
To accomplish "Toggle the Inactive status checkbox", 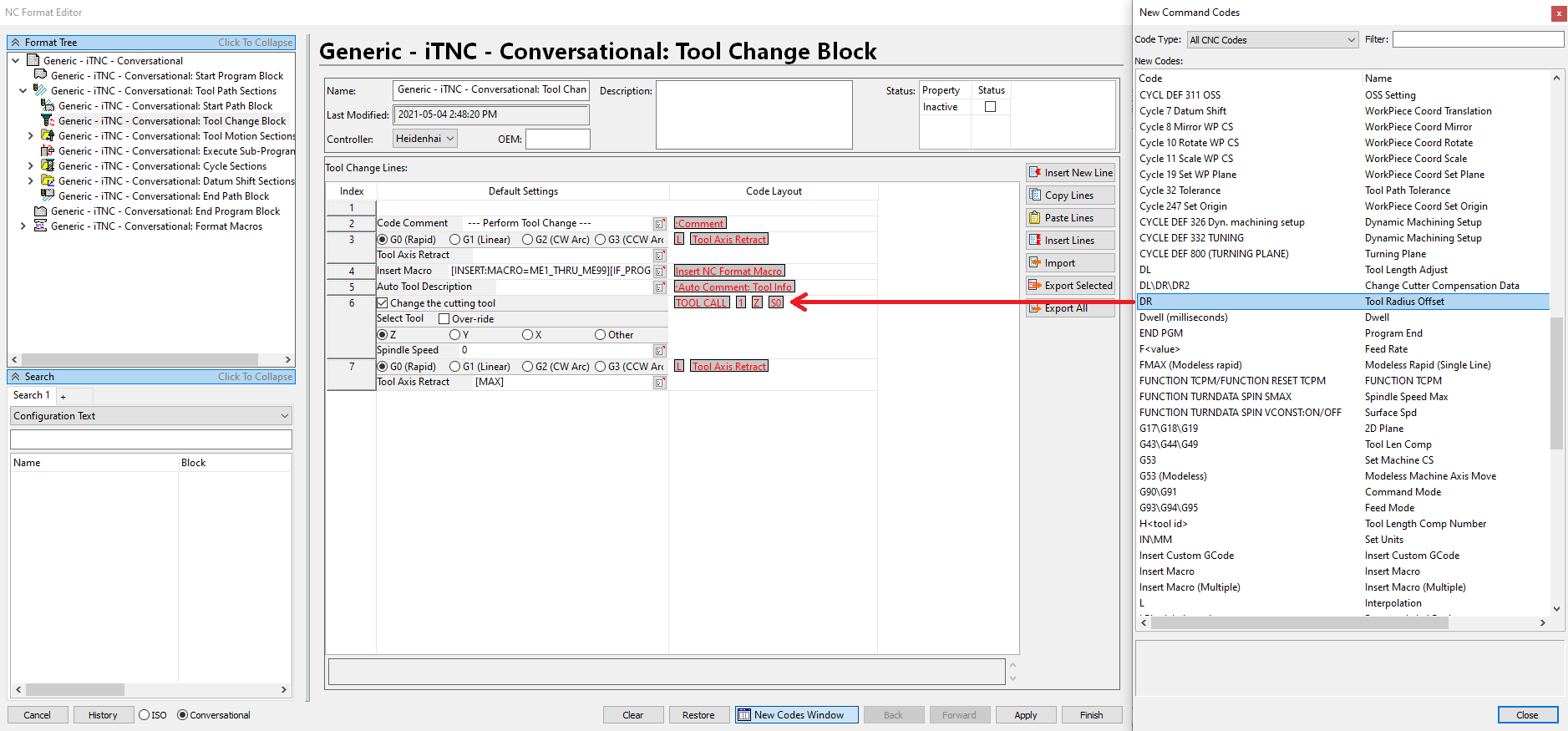I will pos(990,107).
